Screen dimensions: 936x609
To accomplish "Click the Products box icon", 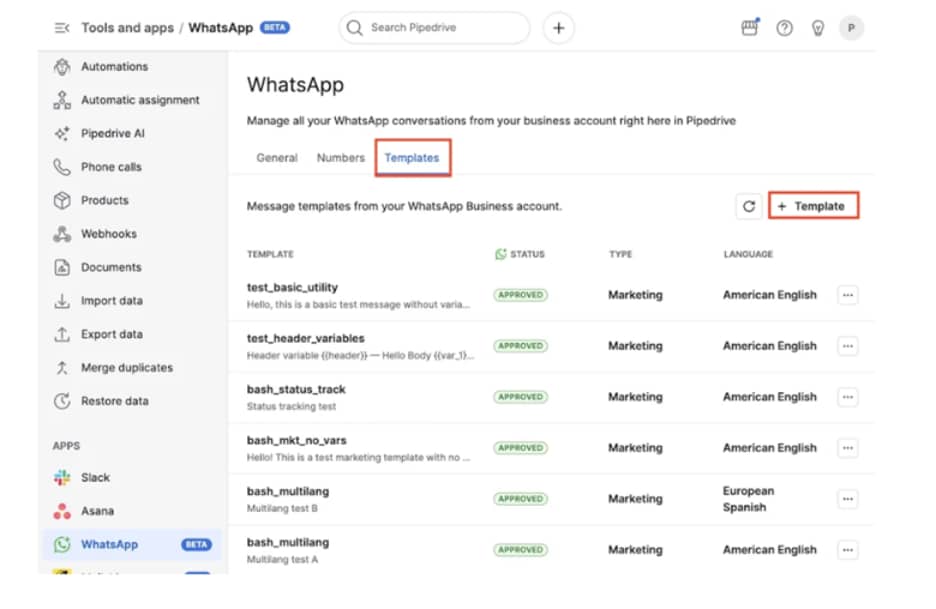I will [x=62, y=200].
